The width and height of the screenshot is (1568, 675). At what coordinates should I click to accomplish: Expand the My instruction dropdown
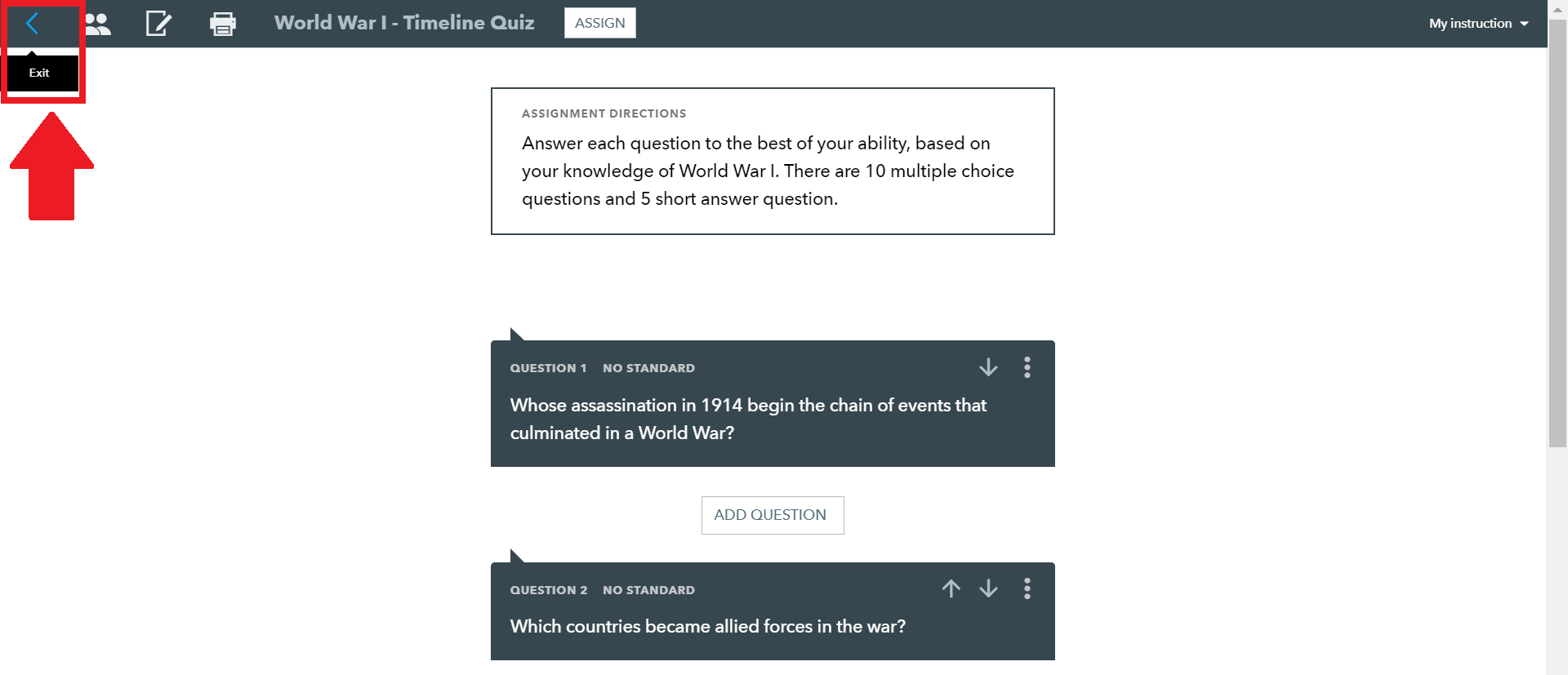(1478, 24)
